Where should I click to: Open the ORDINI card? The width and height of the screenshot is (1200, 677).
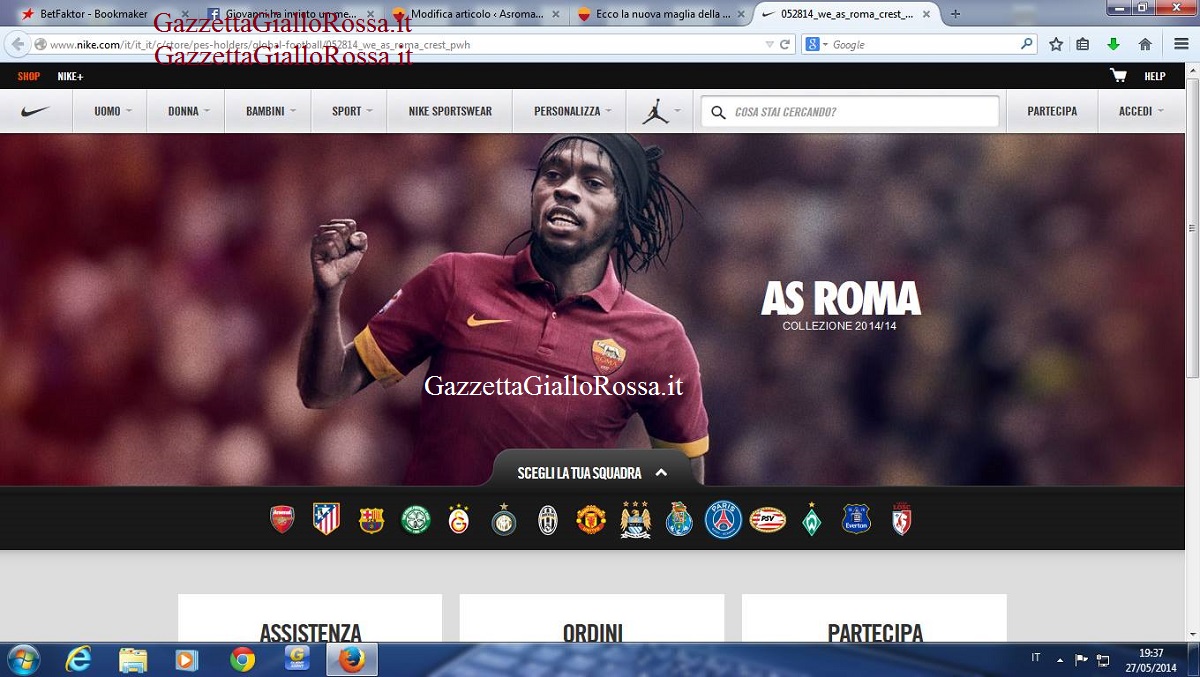pos(592,618)
